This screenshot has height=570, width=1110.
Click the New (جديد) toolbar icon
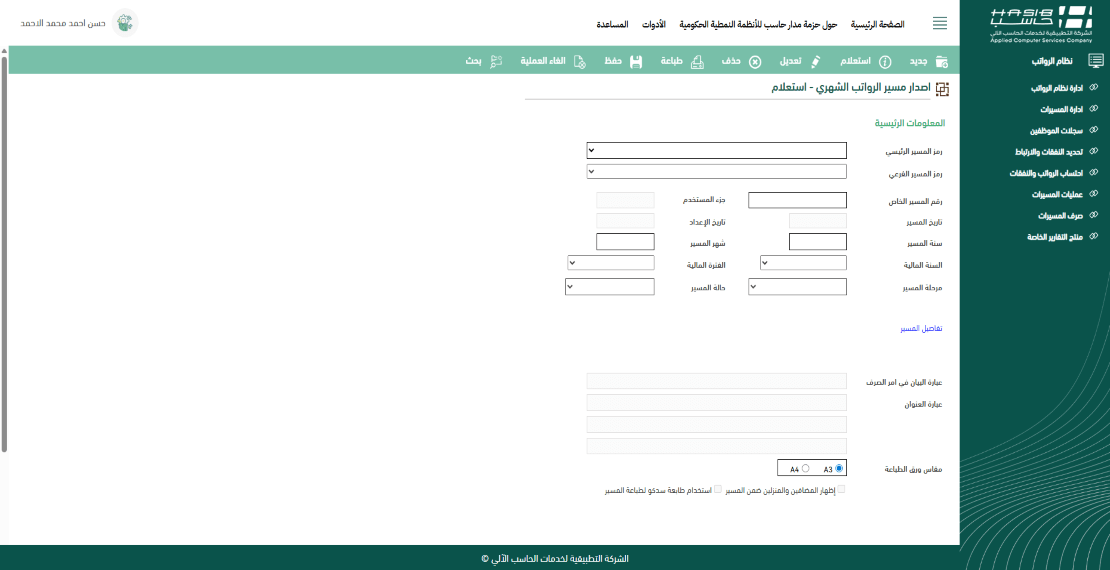940,61
